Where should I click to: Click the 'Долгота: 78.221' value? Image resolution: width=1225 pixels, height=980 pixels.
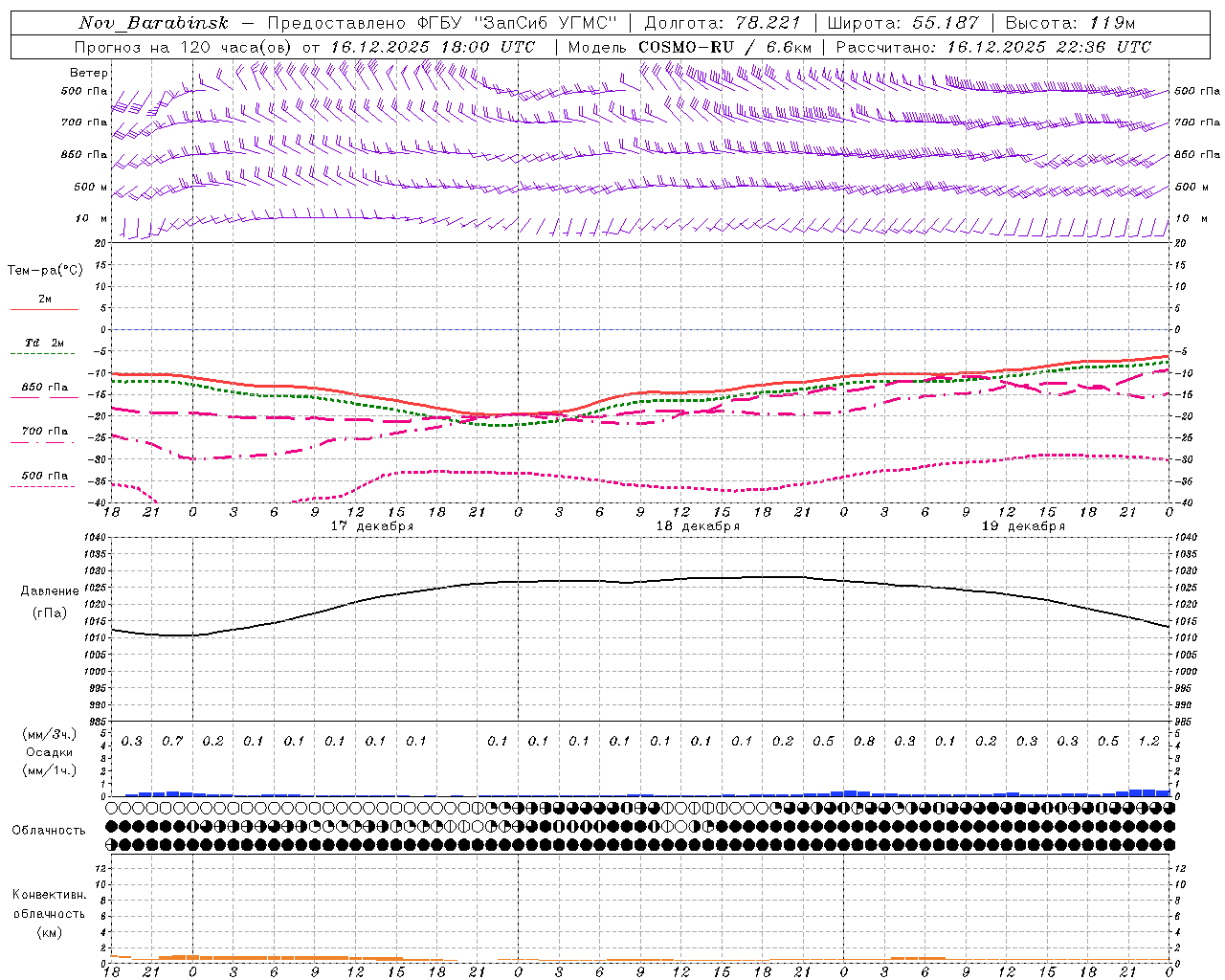pyautogui.click(x=723, y=23)
